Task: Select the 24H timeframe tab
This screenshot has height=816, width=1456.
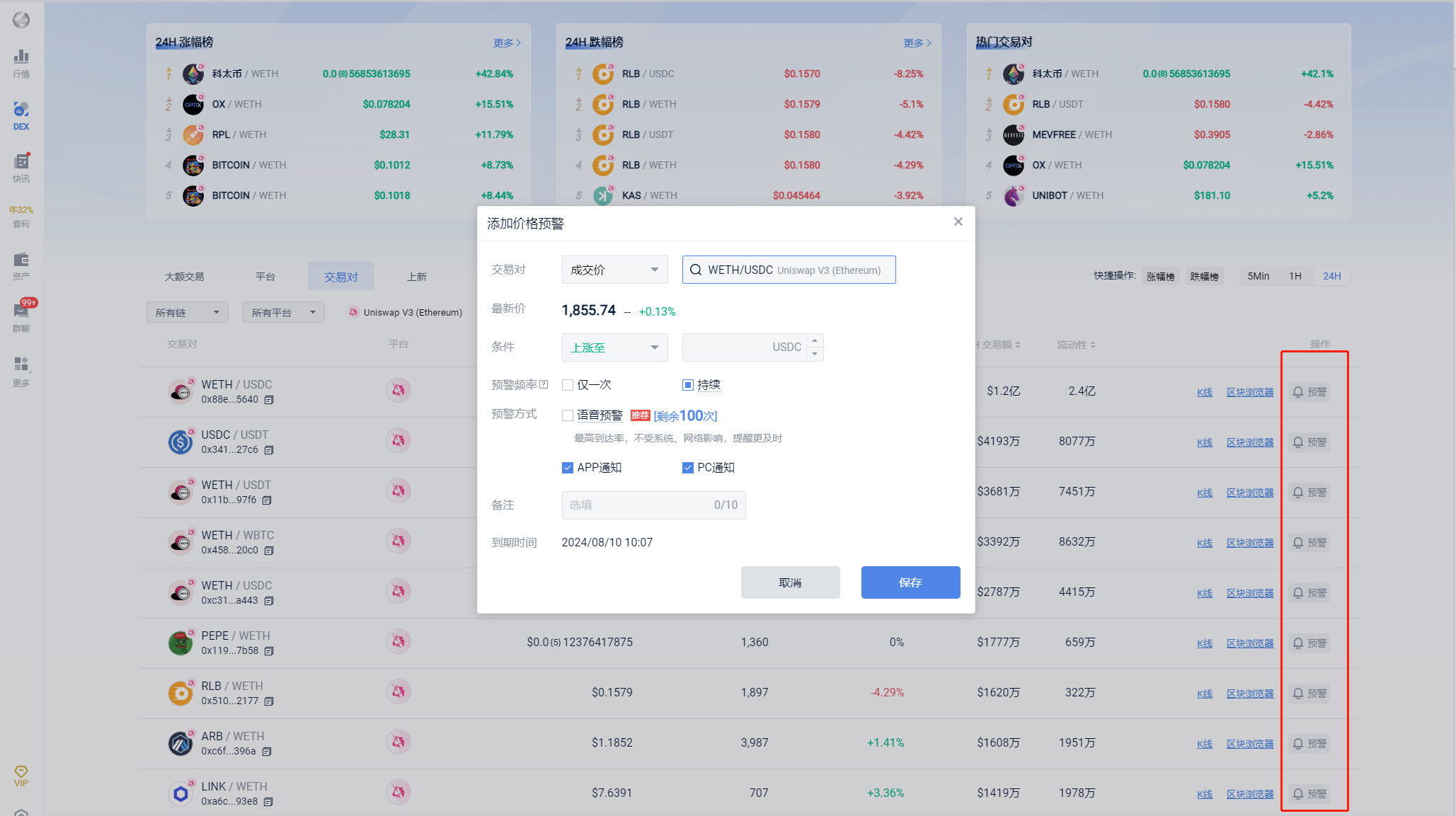Action: pyautogui.click(x=1332, y=276)
